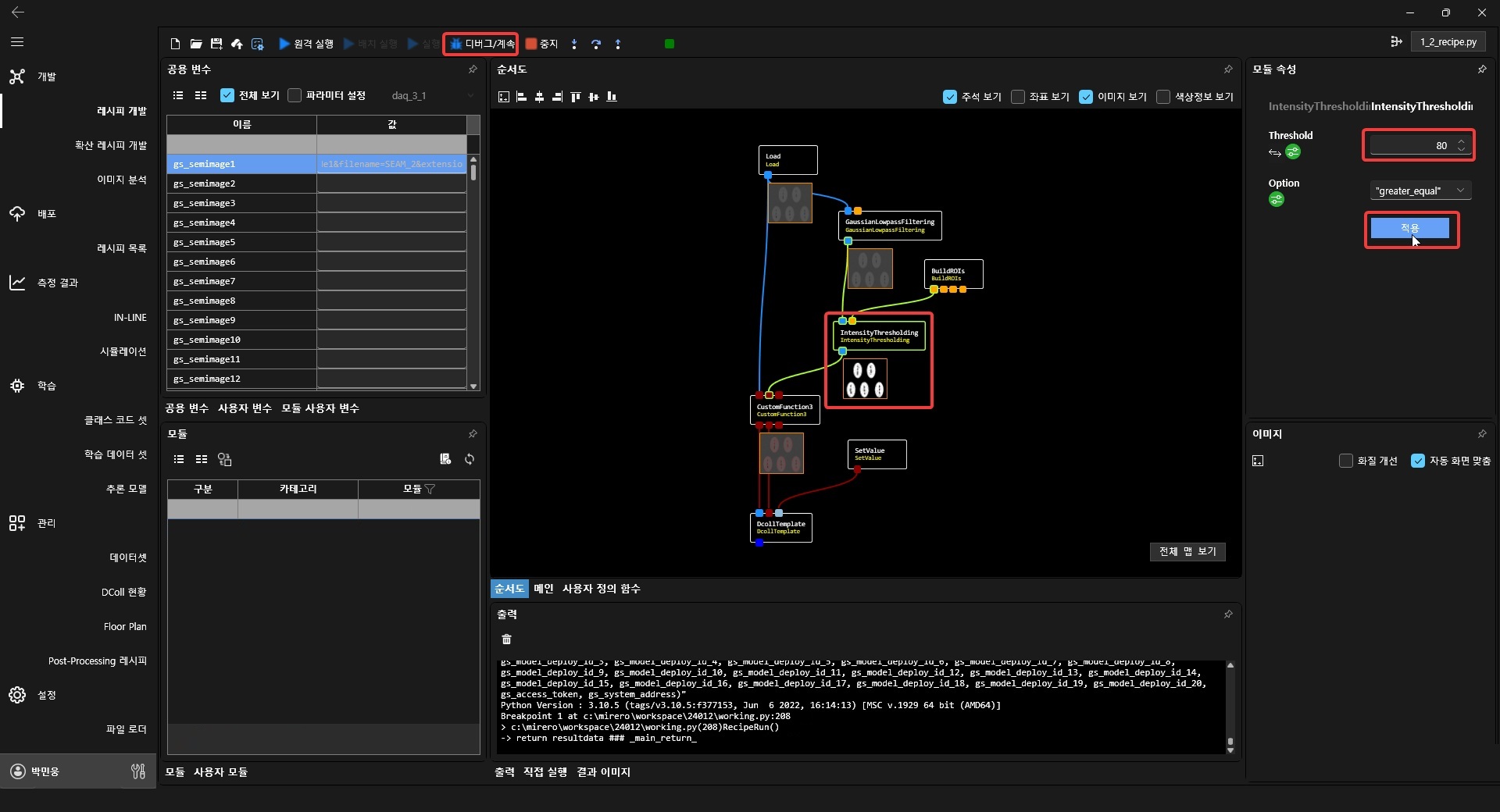Uncheck the 전체 보기 checkbox
This screenshot has height=812, width=1500.
point(227,95)
